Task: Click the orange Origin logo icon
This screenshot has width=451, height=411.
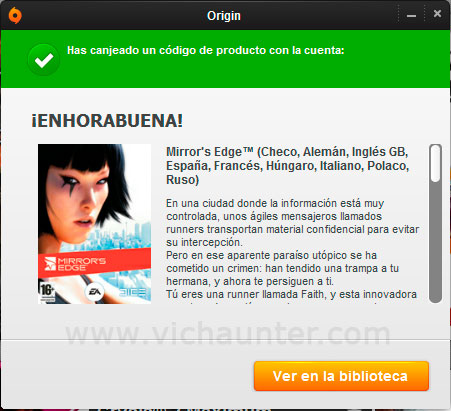Action: point(15,15)
